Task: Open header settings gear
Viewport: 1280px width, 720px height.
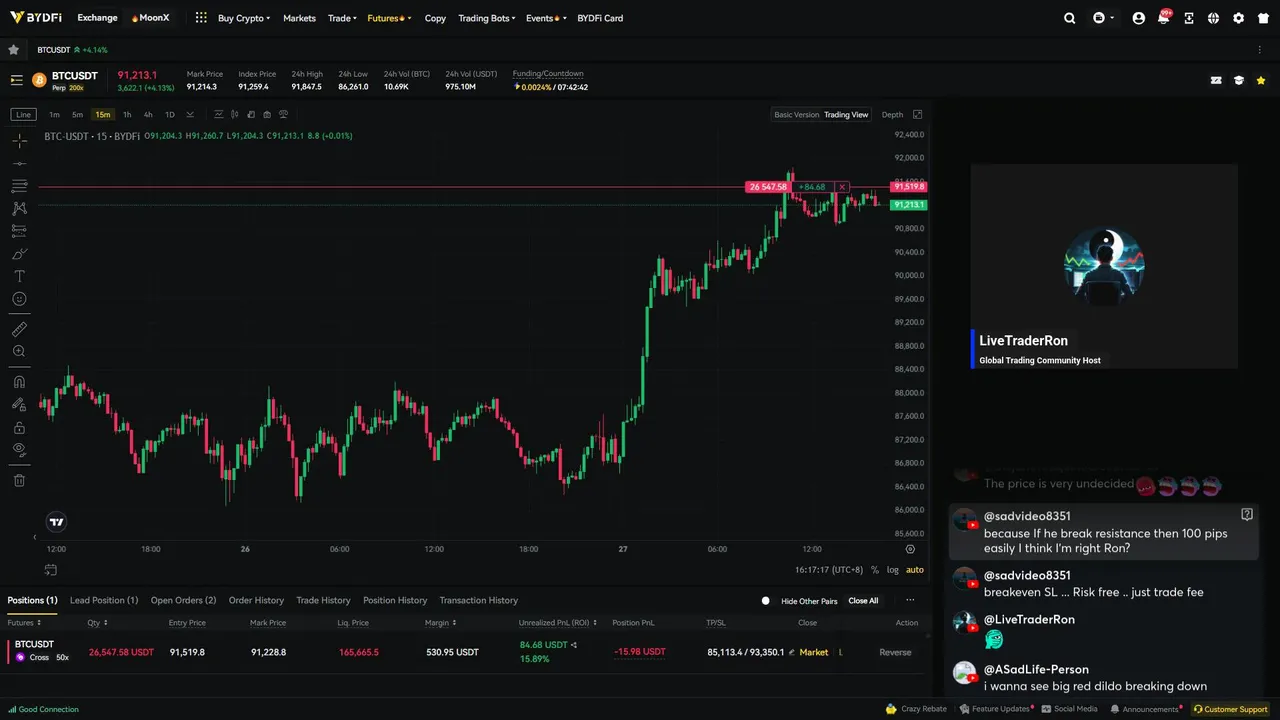Action: point(1239,18)
